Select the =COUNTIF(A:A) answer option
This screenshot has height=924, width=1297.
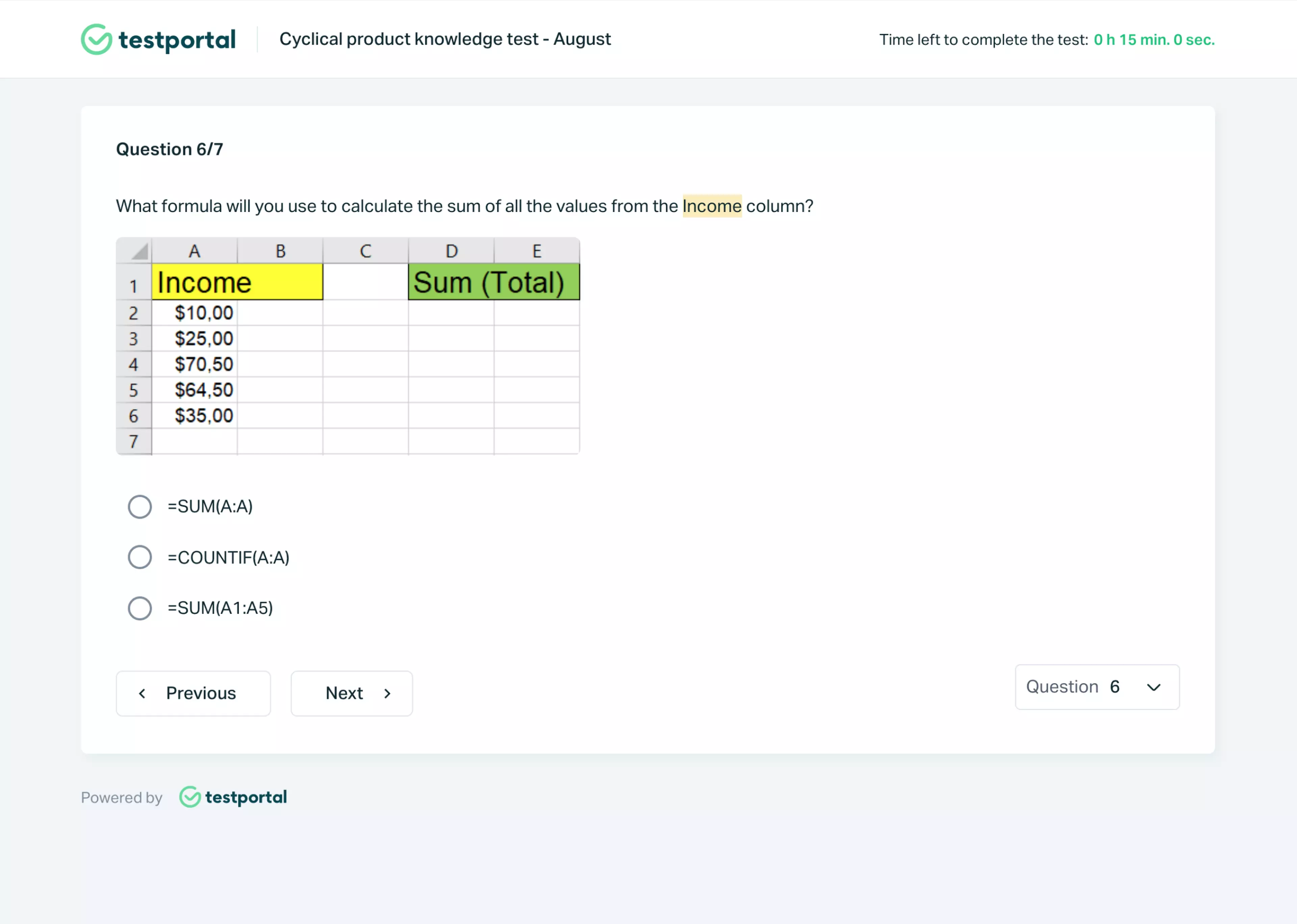click(x=139, y=557)
